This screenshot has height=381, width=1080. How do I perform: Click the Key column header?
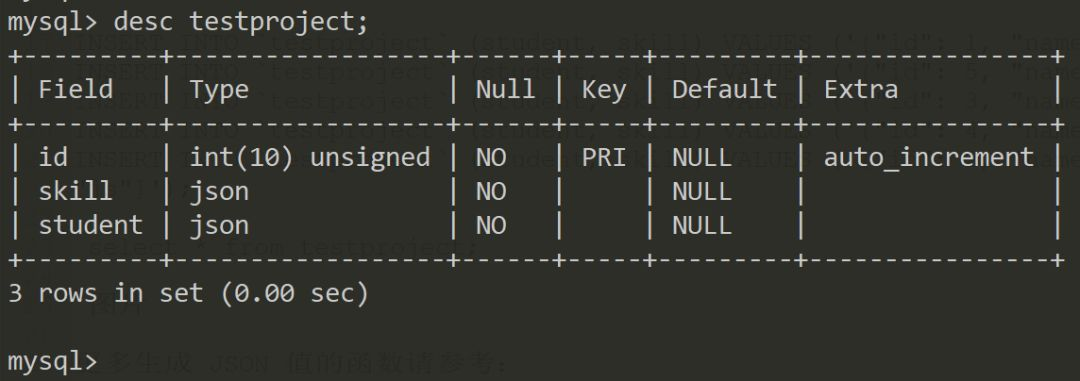coord(604,90)
